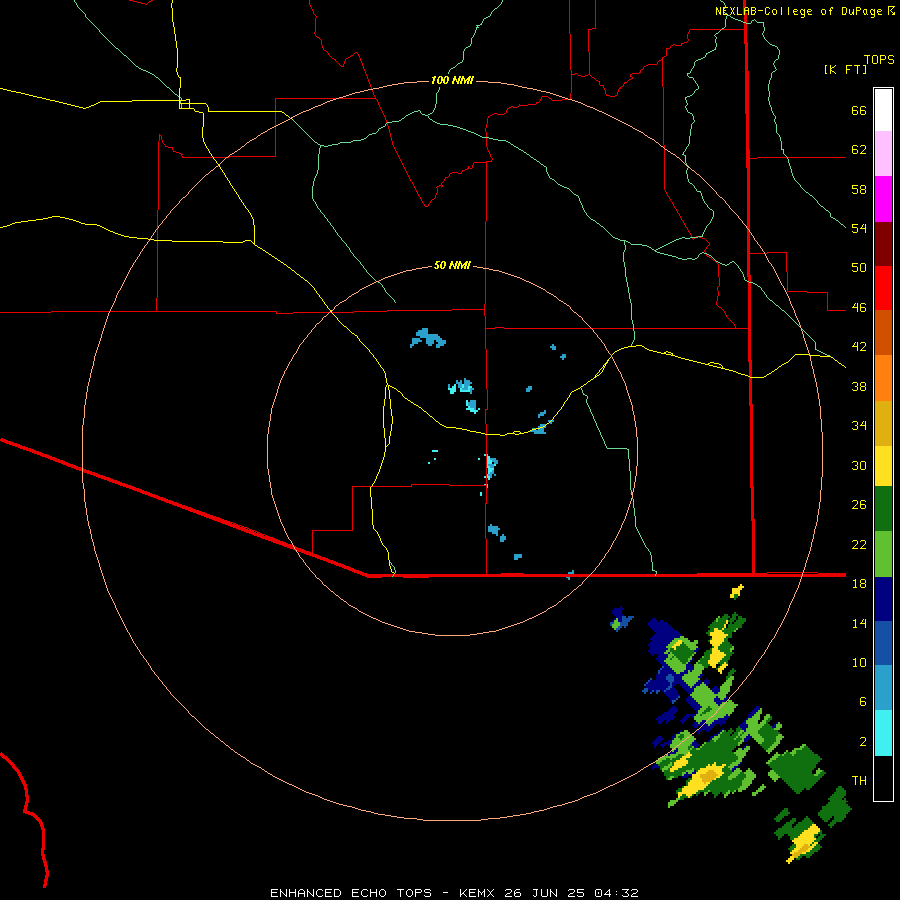Viewport: 900px width, 900px height.
Task: Click legend value 14
Action: [x=859, y=623]
